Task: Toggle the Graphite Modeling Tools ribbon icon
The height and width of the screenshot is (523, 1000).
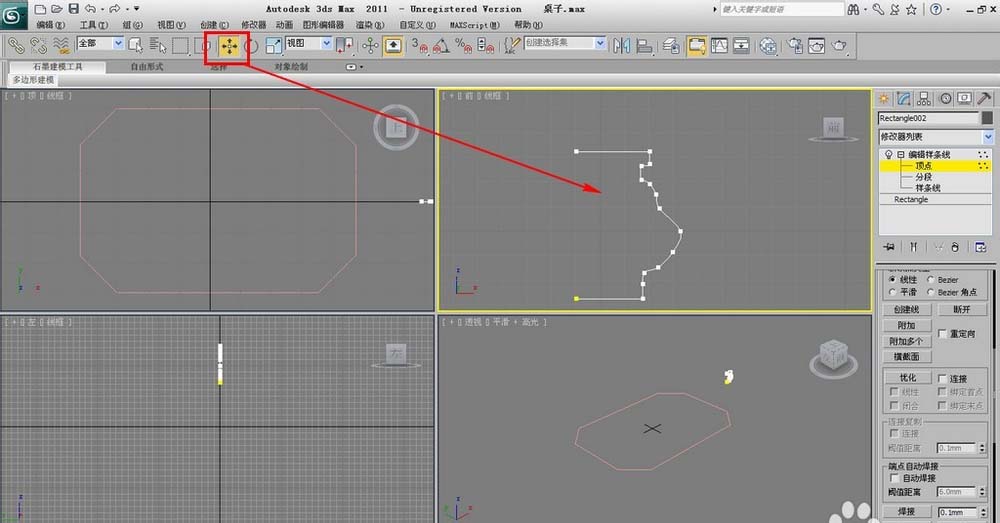Action: click(x=696, y=45)
